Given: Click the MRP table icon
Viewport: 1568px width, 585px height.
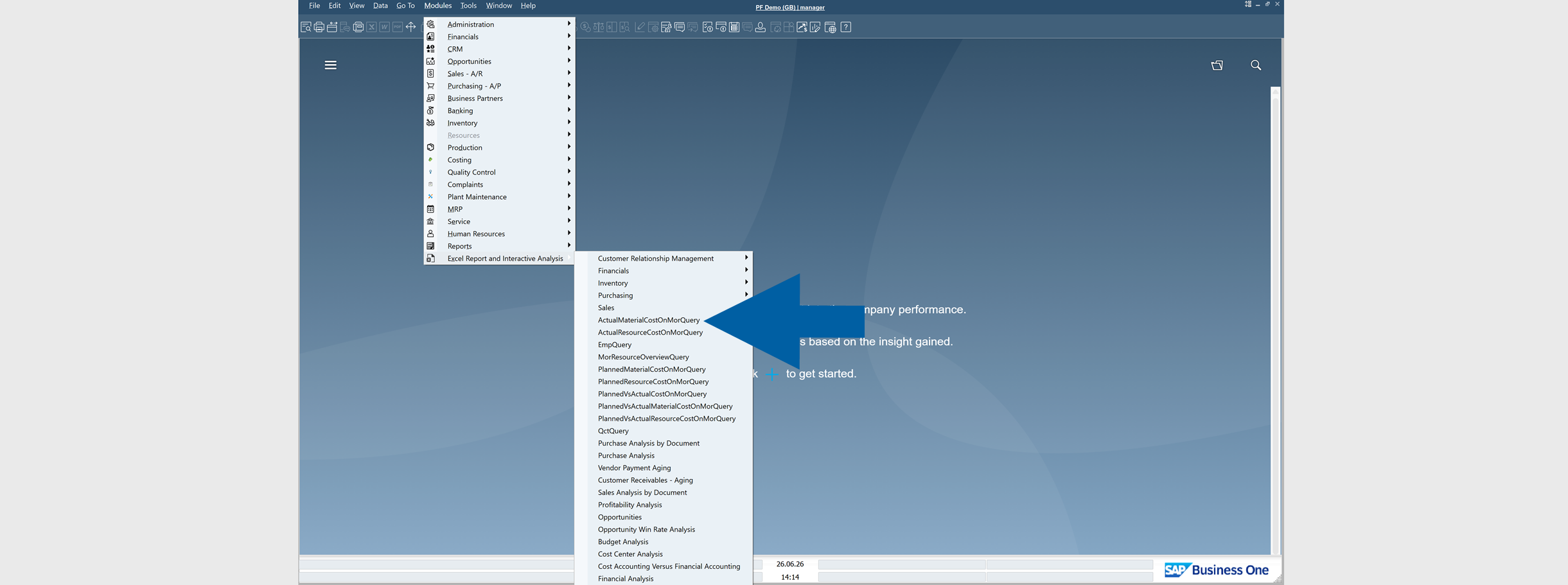Looking at the screenshot, I should [x=430, y=209].
